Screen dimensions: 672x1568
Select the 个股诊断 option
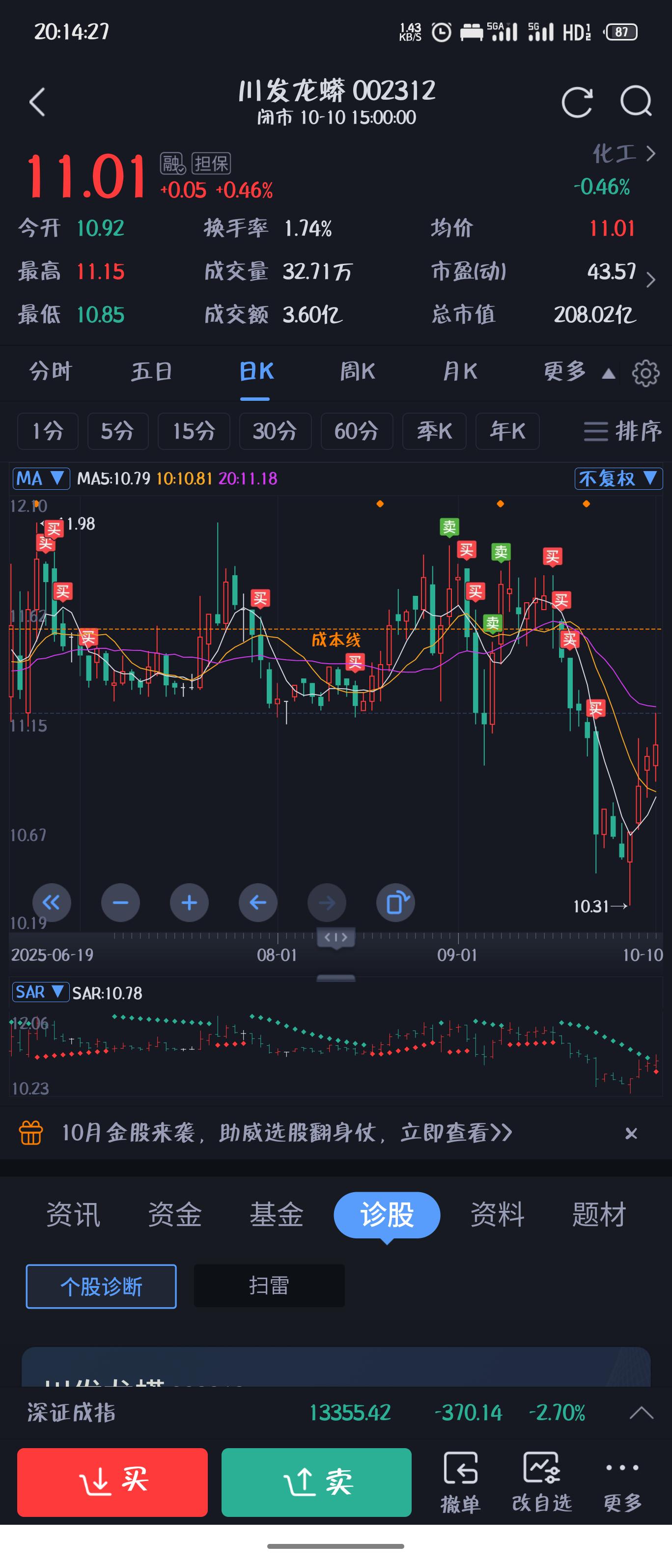point(101,1286)
